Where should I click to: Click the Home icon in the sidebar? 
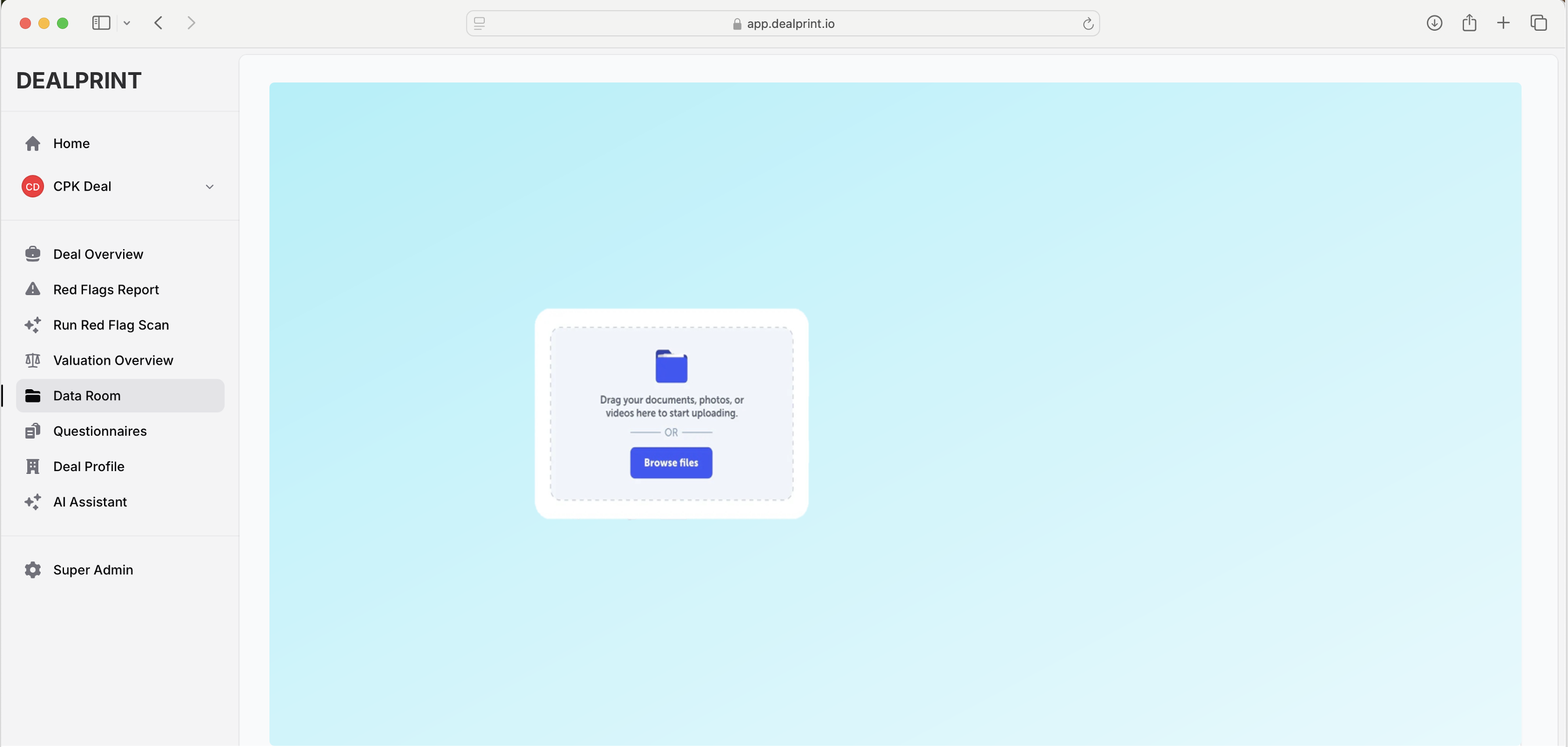33,143
